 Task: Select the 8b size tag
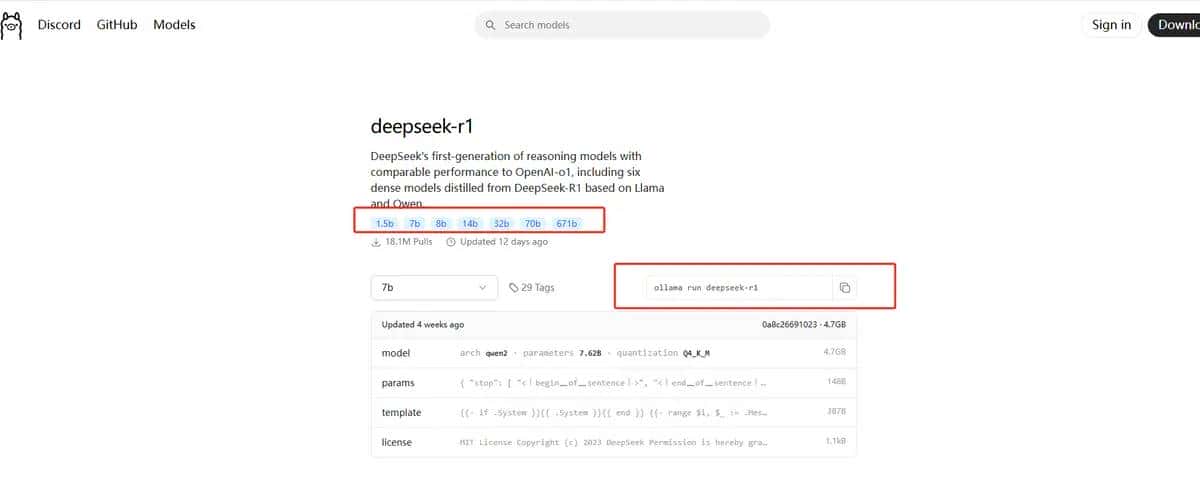tap(441, 223)
